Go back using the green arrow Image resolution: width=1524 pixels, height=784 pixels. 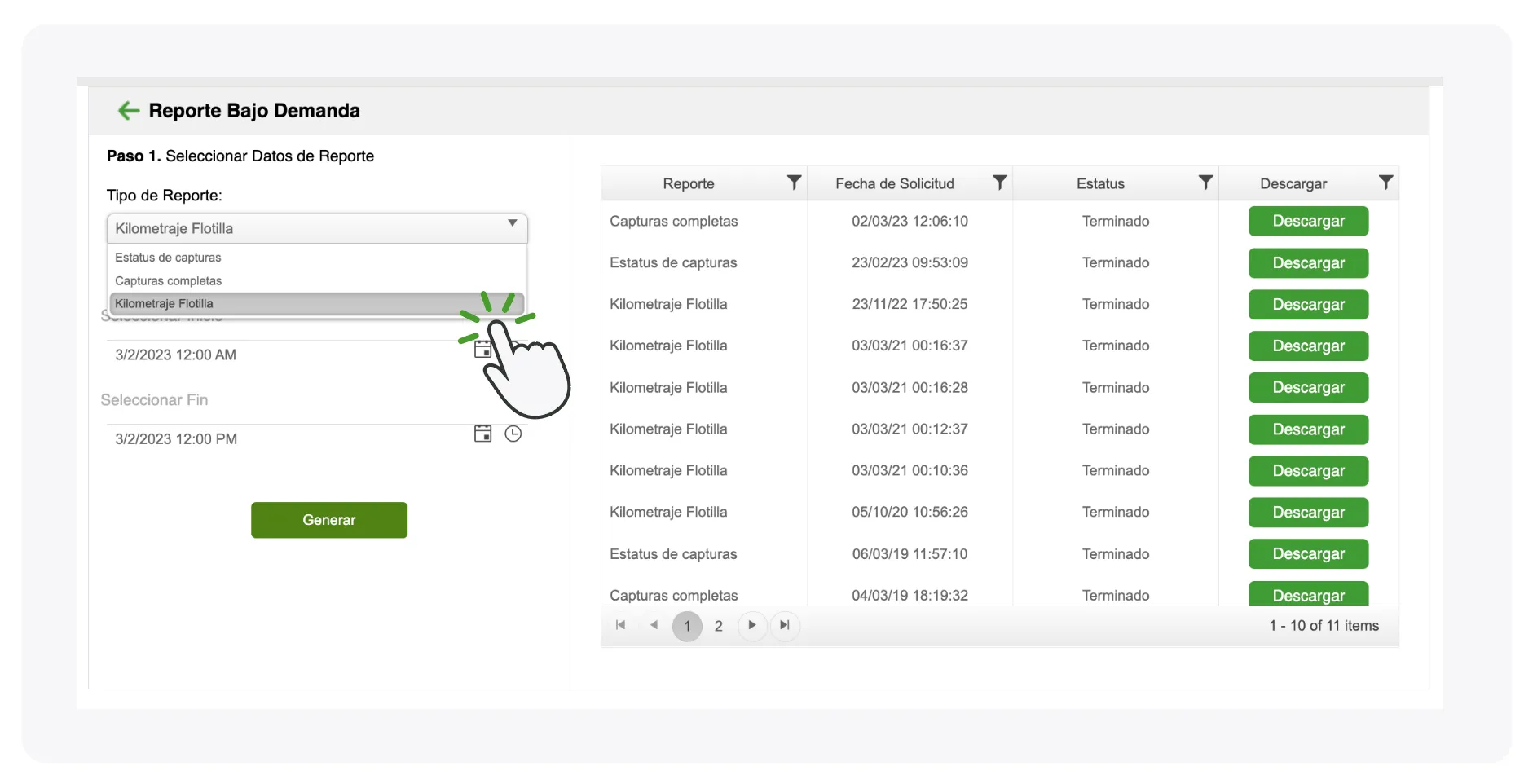(129, 111)
